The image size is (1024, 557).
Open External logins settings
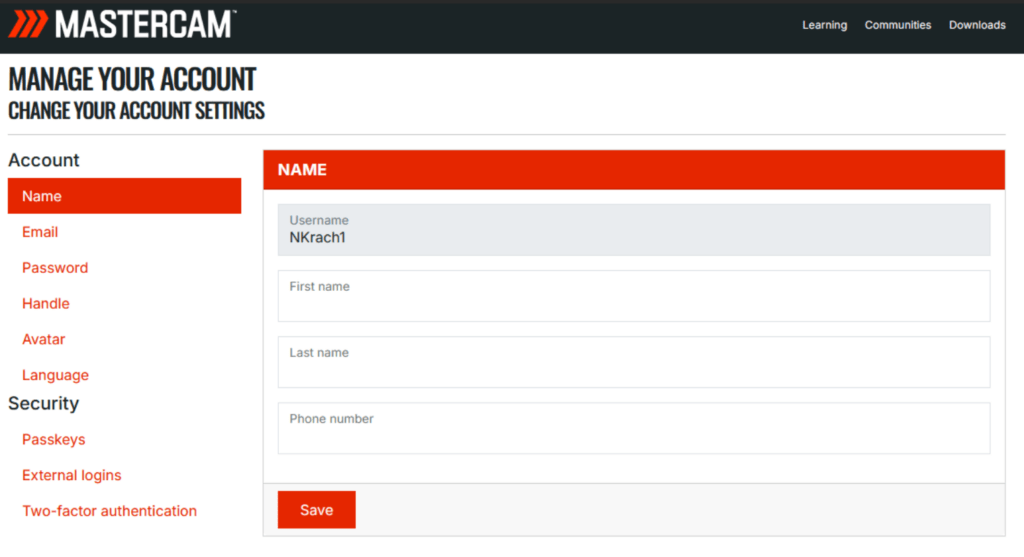pos(72,475)
